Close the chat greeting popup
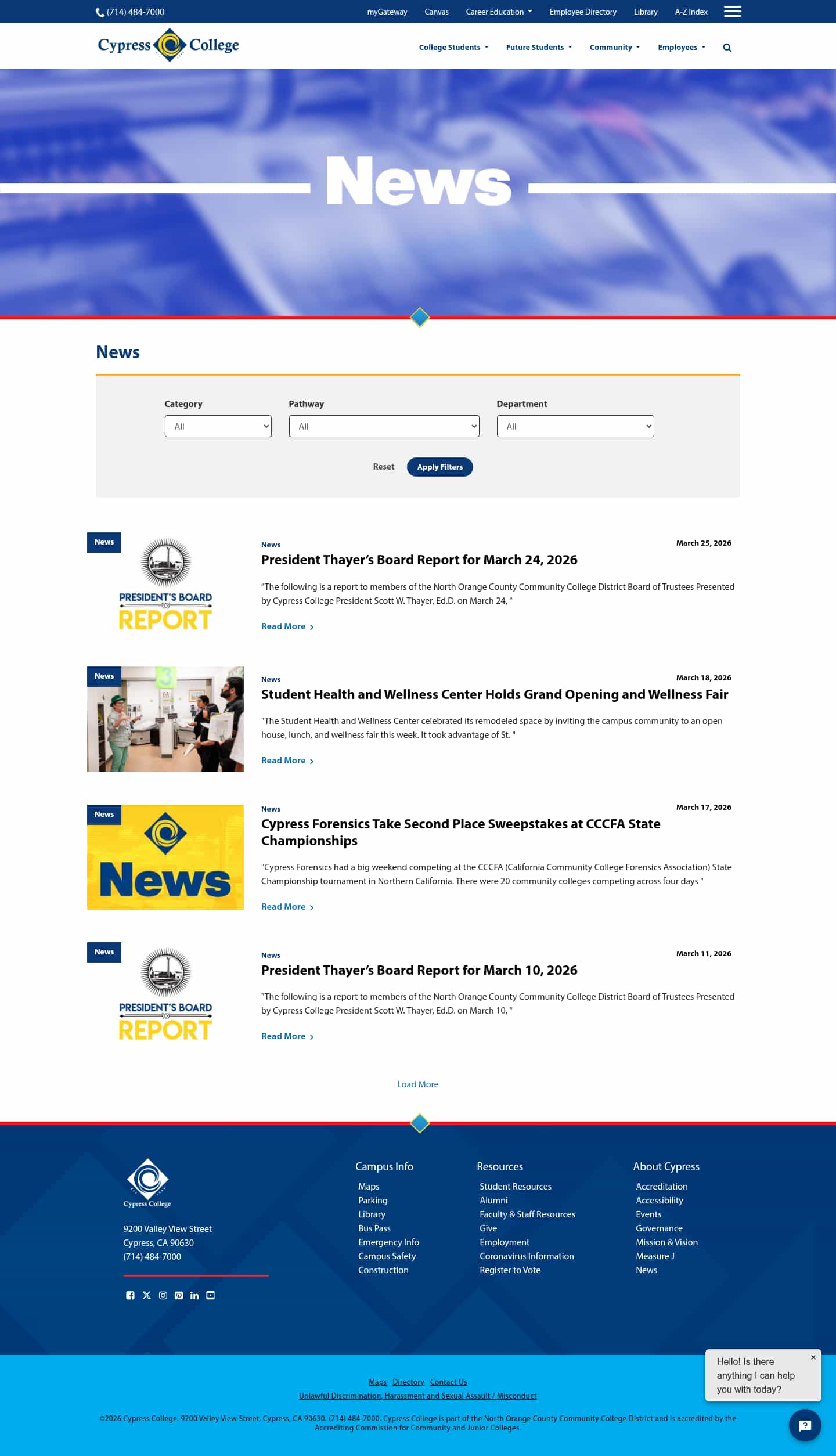836x1456 pixels. coord(813,1357)
